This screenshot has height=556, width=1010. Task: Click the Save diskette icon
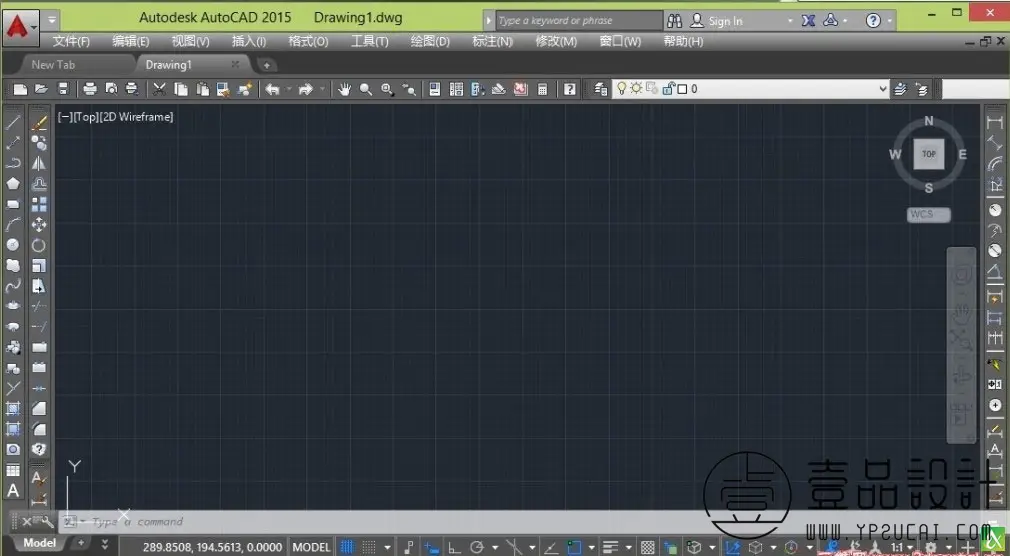[x=62, y=90]
